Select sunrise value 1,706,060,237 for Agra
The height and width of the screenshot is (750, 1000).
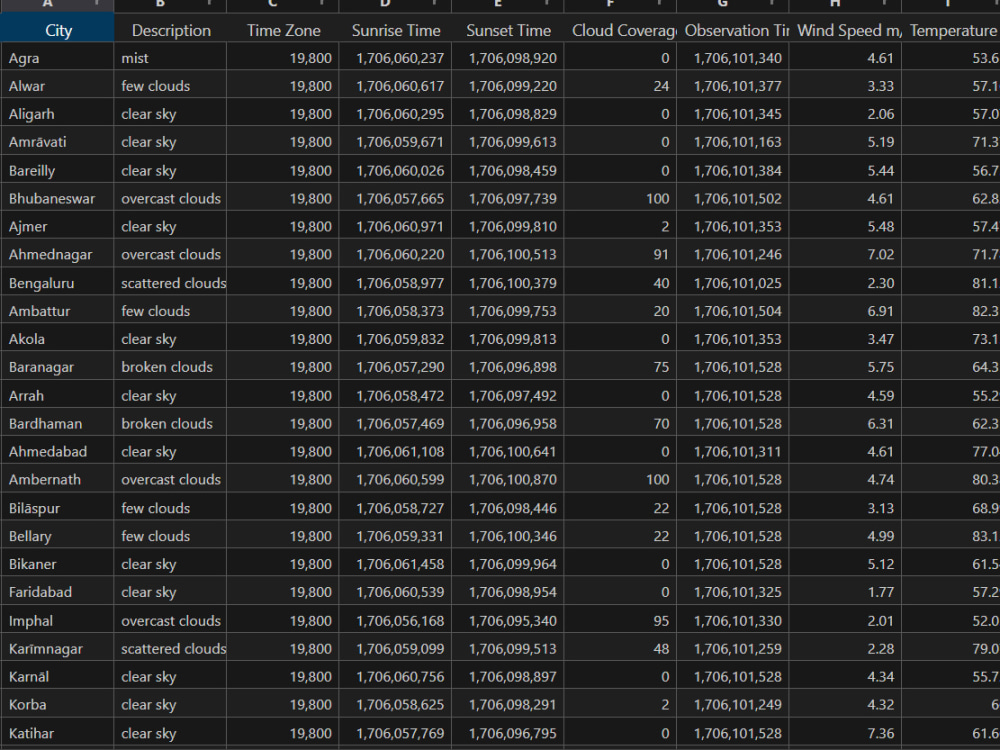coord(395,58)
